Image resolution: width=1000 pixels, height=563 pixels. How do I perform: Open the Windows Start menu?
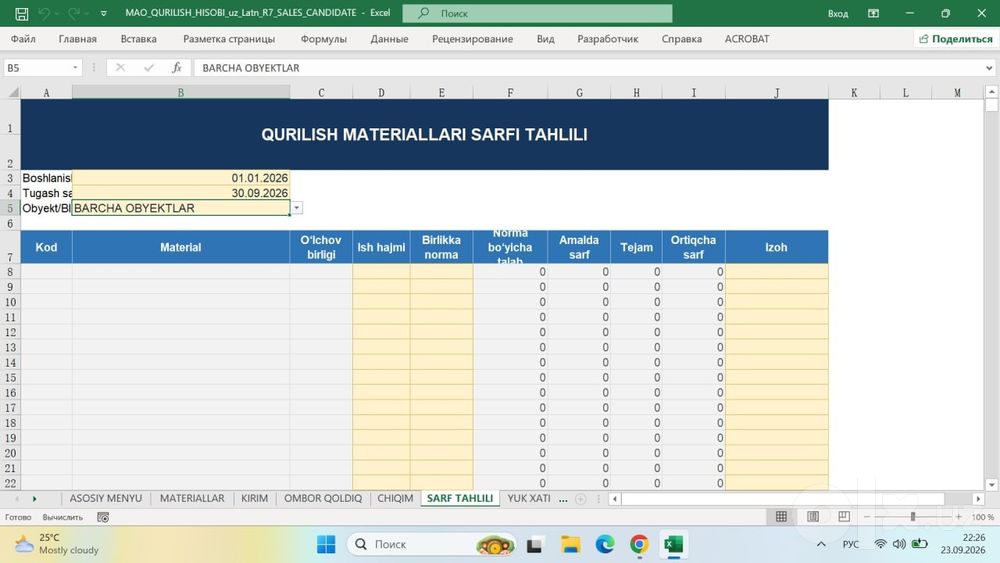(x=326, y=545)
